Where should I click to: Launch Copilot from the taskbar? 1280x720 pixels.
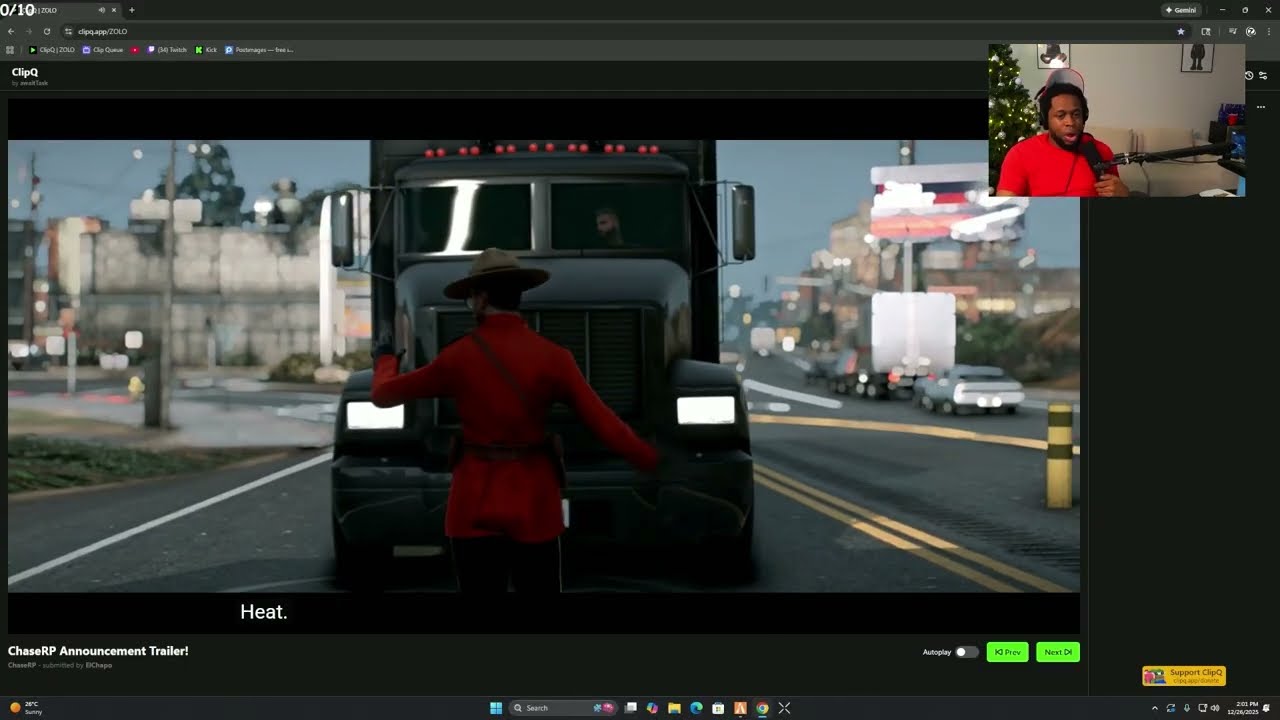tap(653, 708)
